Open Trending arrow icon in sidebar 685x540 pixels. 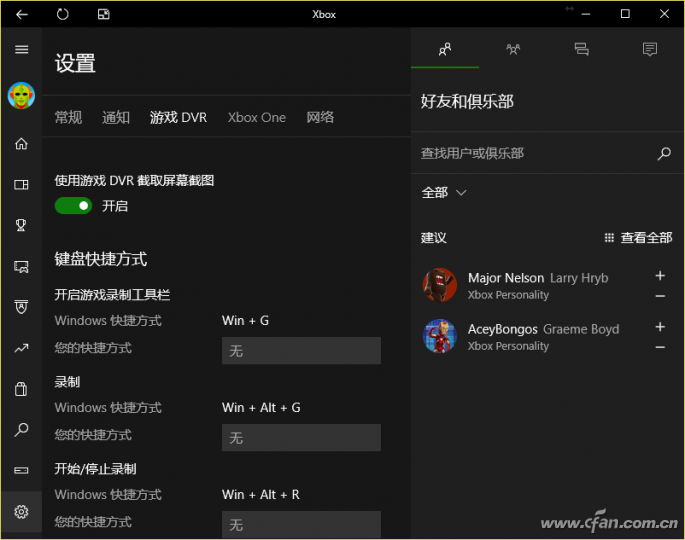coord(21,348)
